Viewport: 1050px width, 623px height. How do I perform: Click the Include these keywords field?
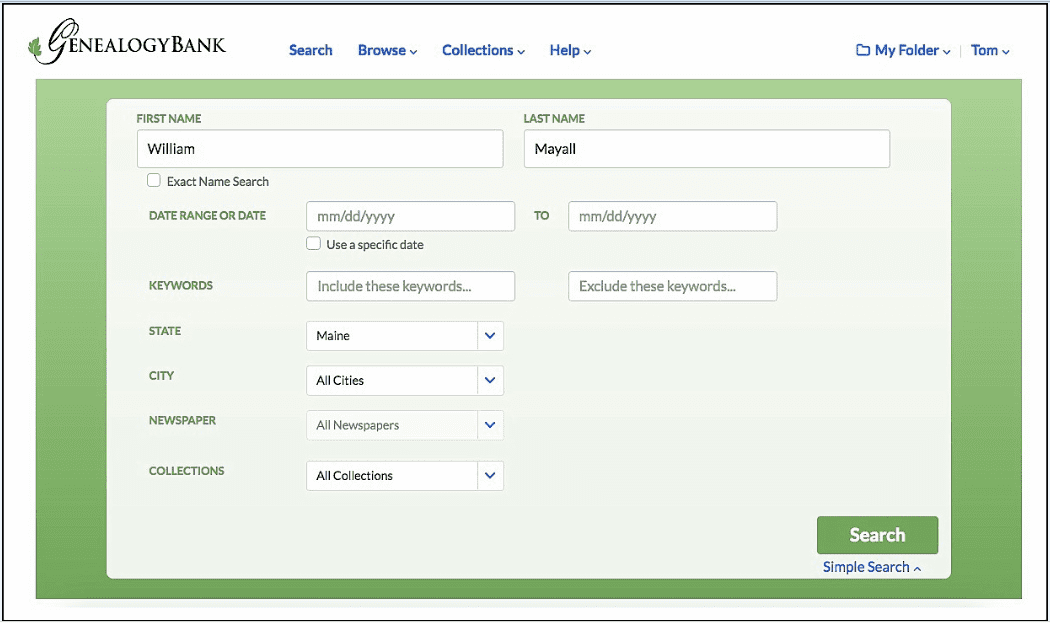point(410,286)
